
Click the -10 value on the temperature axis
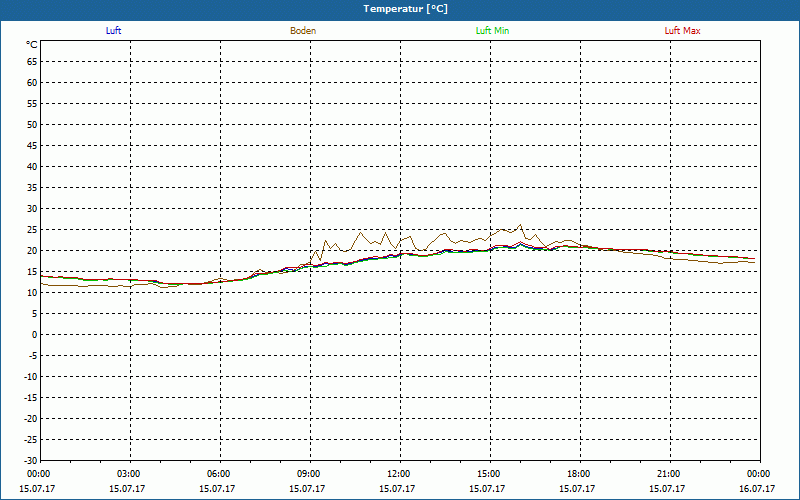click(30, 377)
